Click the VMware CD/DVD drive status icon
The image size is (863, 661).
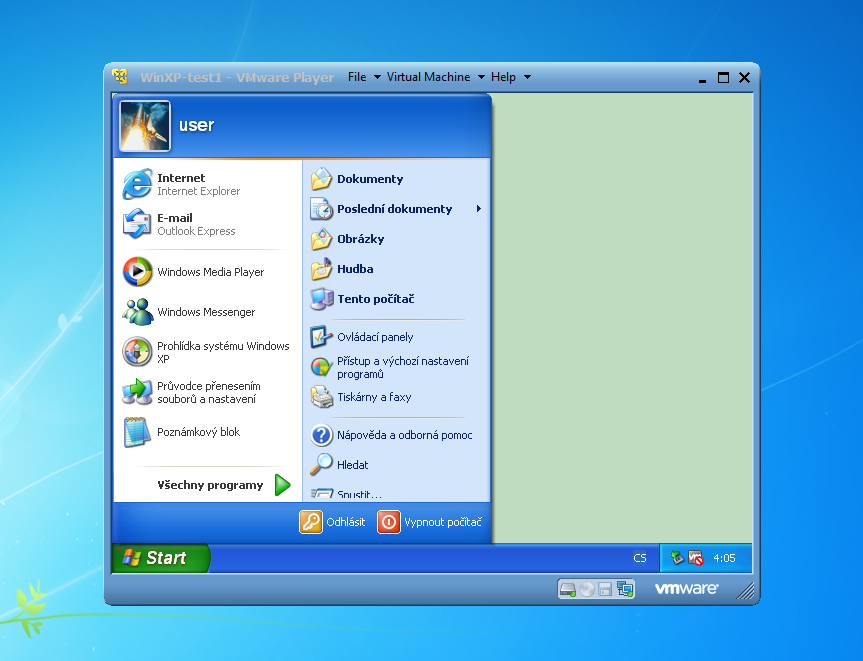pyautogui.click(x=587, y=589)
